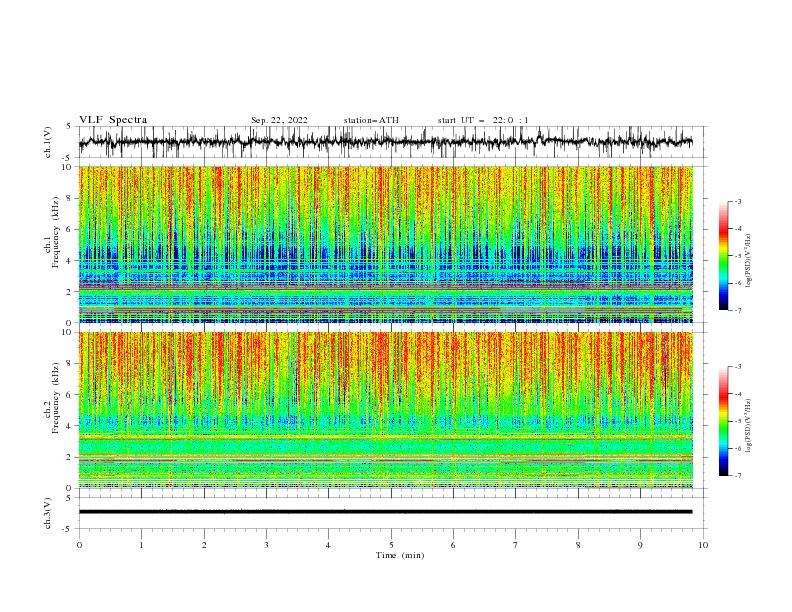Click the log(PSD) label beside ch.2 colorbar
792x612 pixels.
coord(749,426)
